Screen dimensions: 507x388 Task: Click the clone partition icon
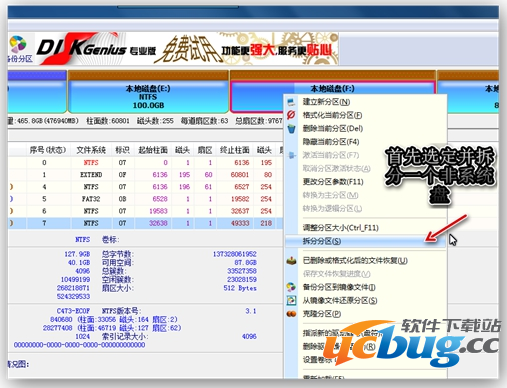(x=291, y=314)
